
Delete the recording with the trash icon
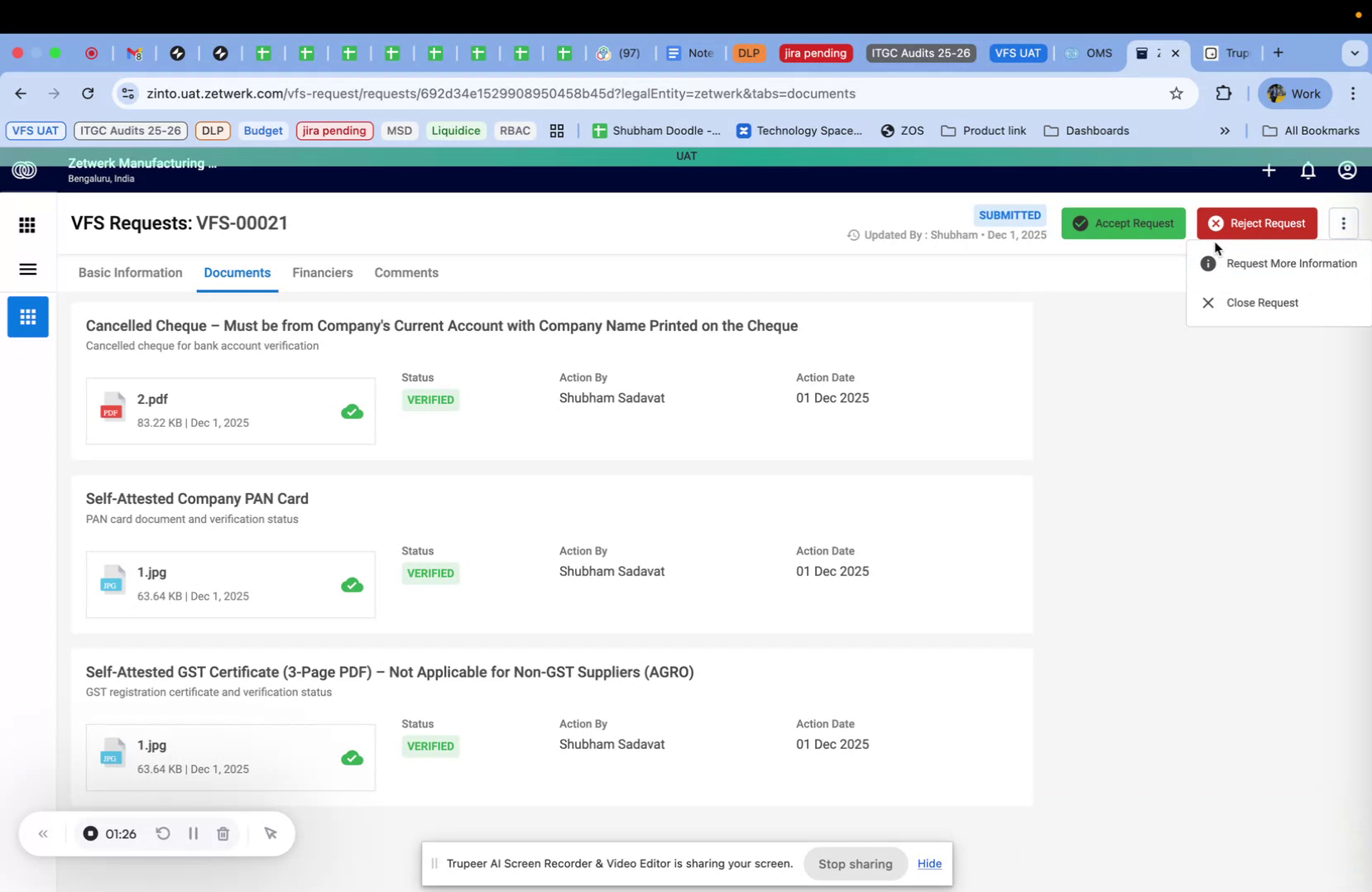pyautogui.click(x=223, y=833)
